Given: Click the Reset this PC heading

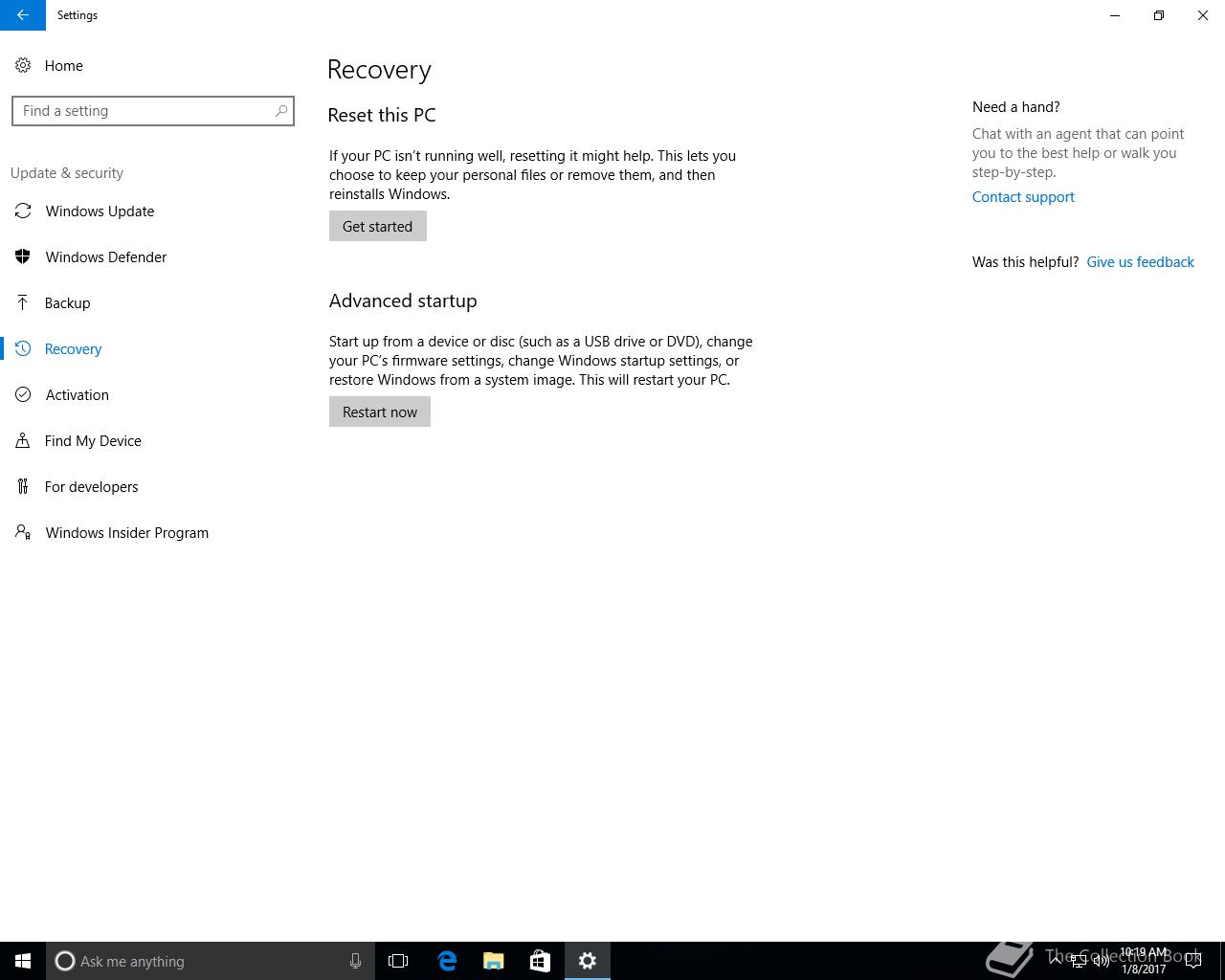Looking at the screenshot, I should [382, 115].
